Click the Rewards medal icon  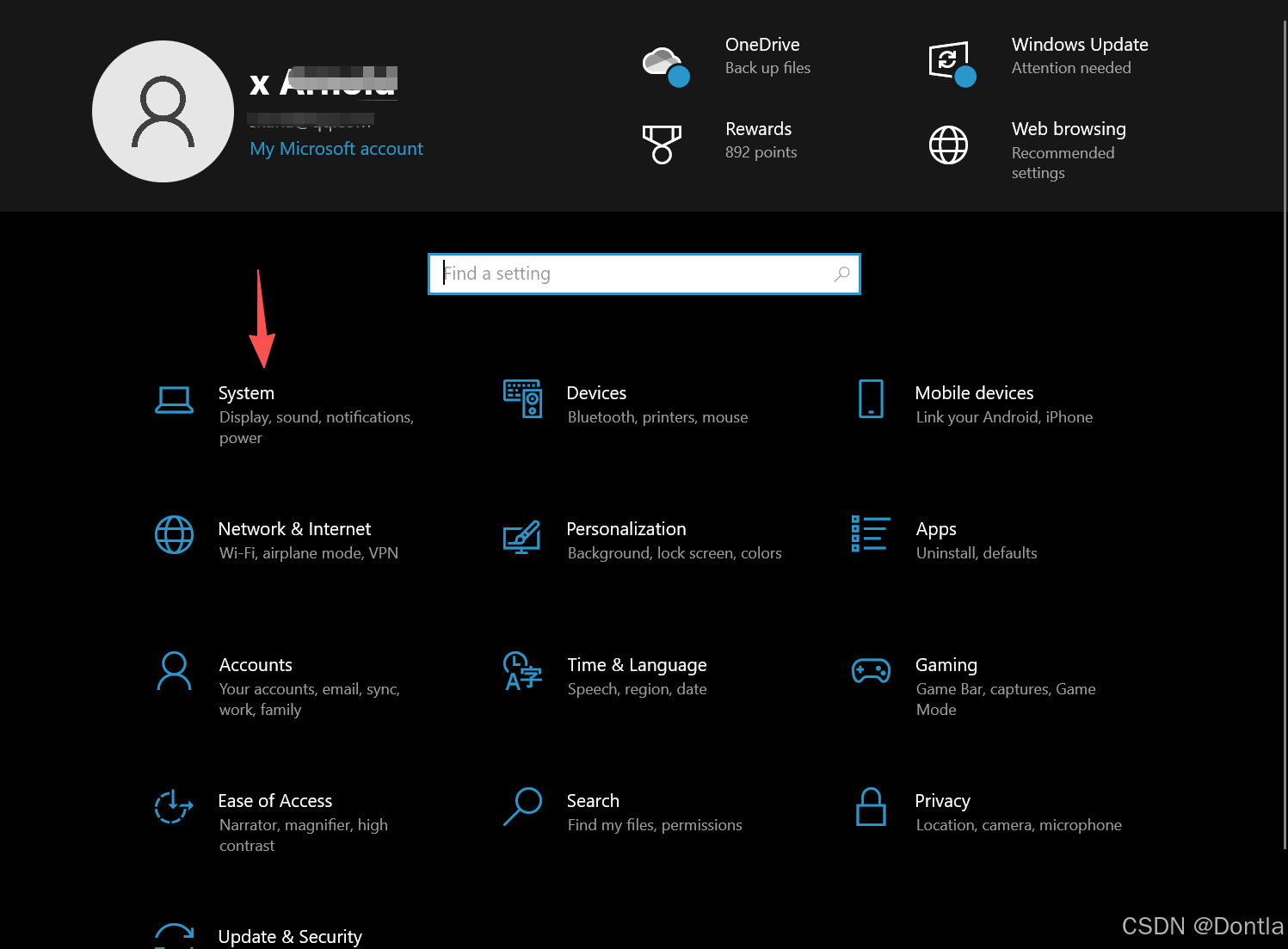(662, 145)
